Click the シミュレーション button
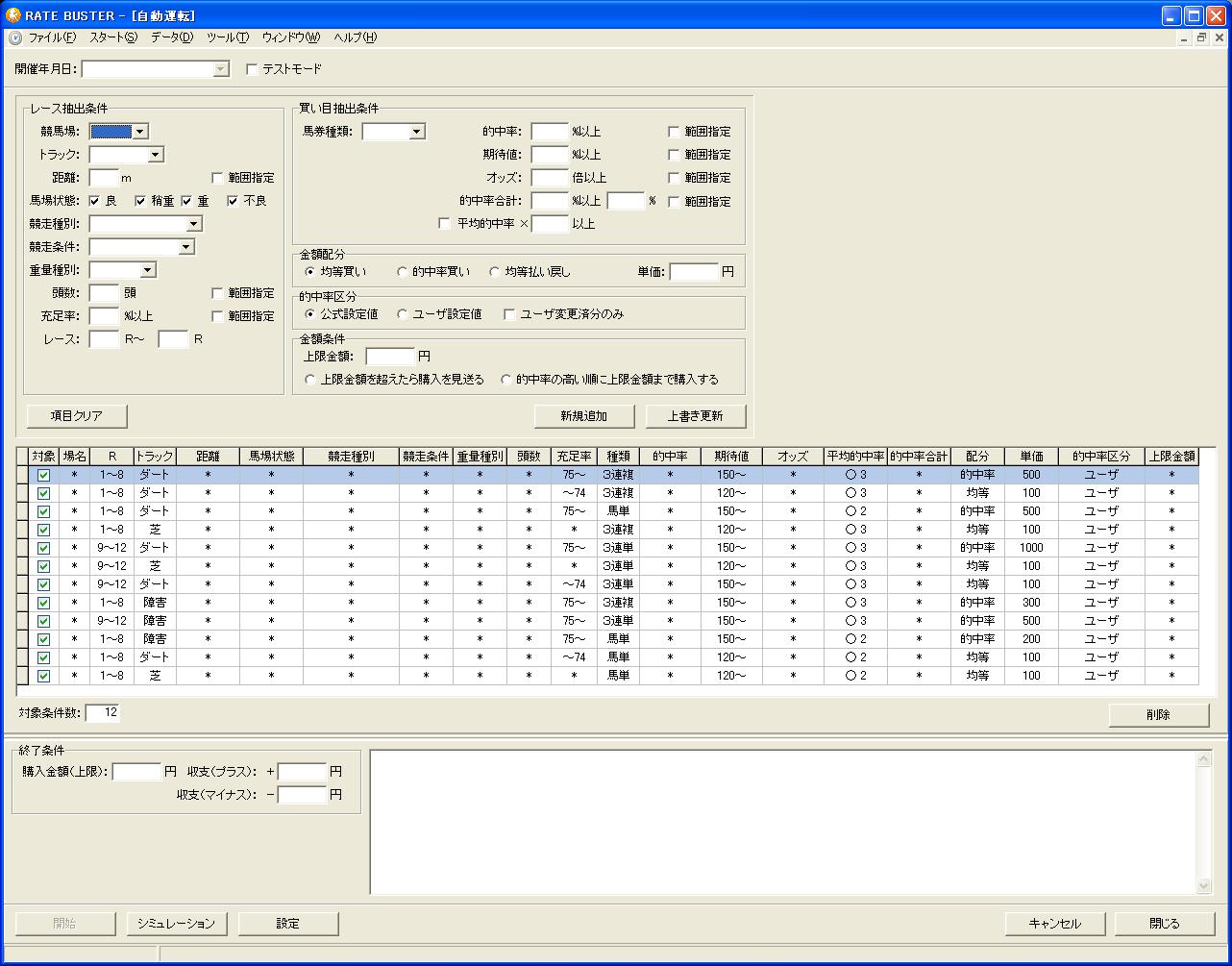Viewport: 1232px width, 966px height. coord(177,923)
